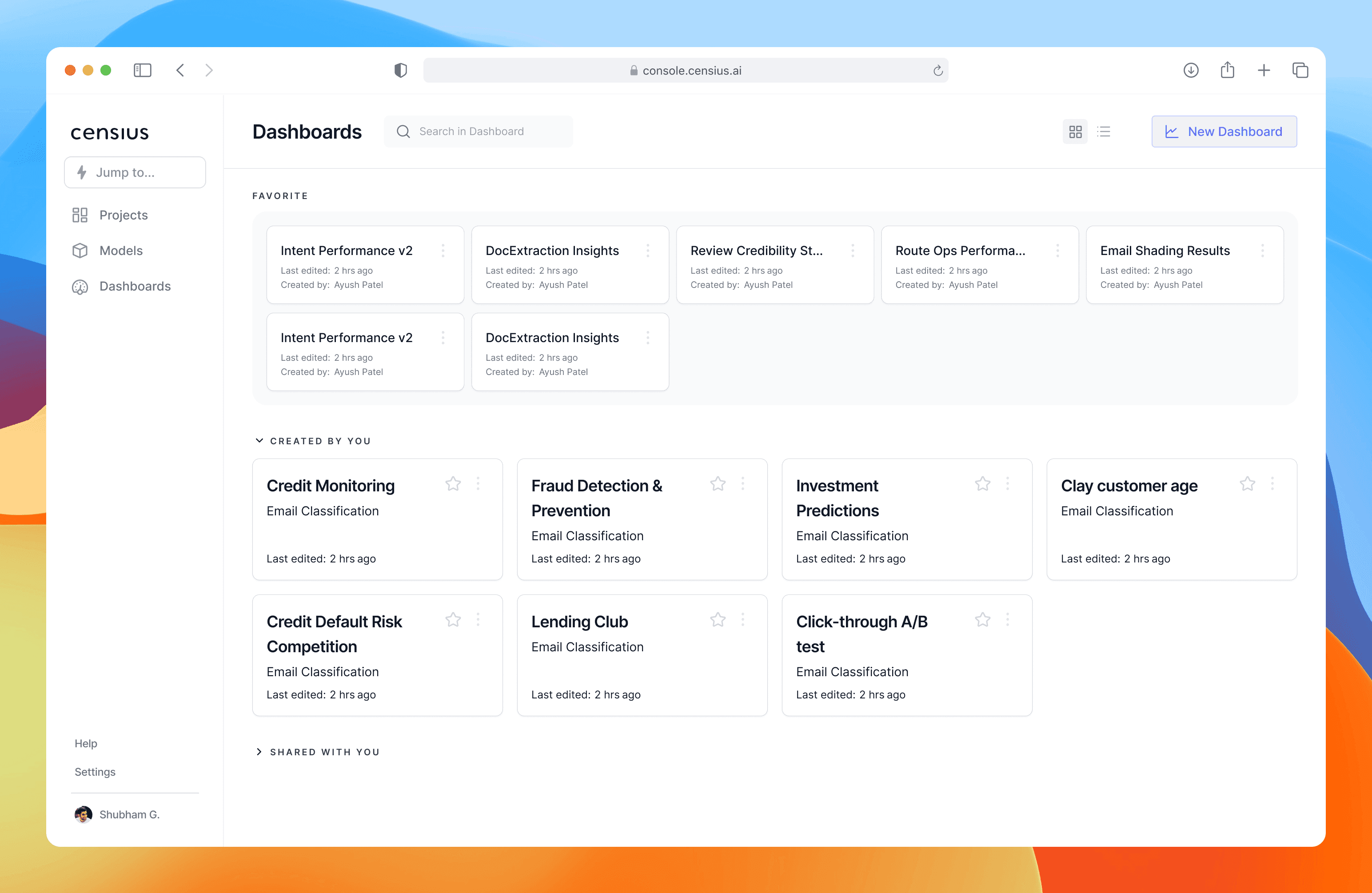Open Dashboards in the sidebar
Image resolution: width=1372 pixels, height=893 pixels.
click(135, 287)
